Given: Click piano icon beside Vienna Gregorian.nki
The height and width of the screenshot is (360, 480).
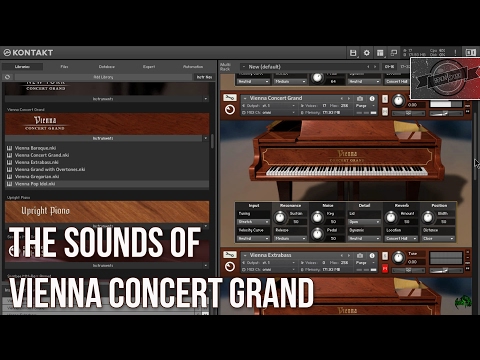Looking at the screenshot, I should (x=10, y=177).
